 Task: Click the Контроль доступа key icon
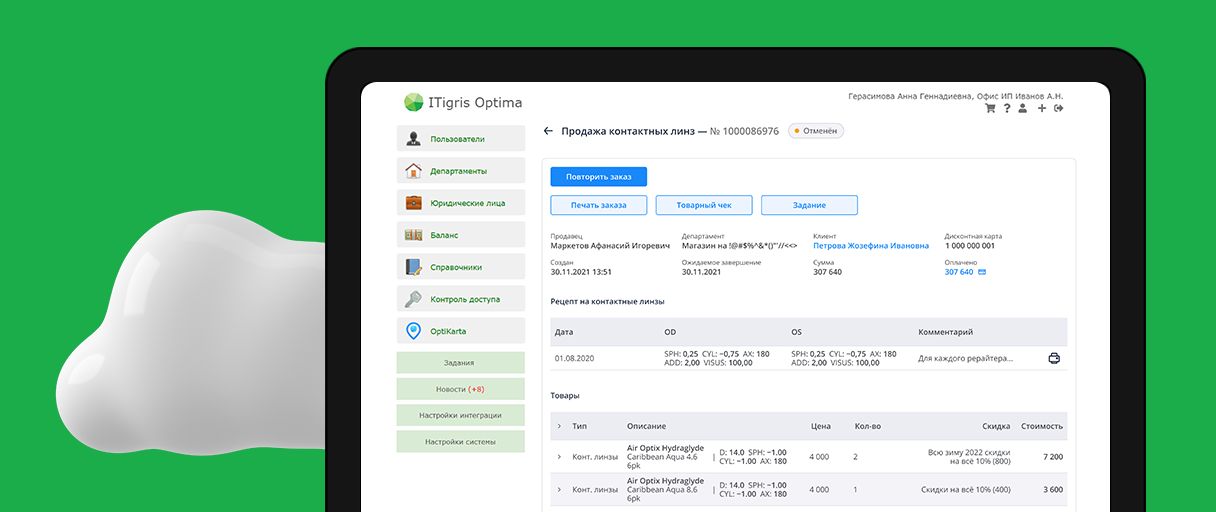[413, 299]
